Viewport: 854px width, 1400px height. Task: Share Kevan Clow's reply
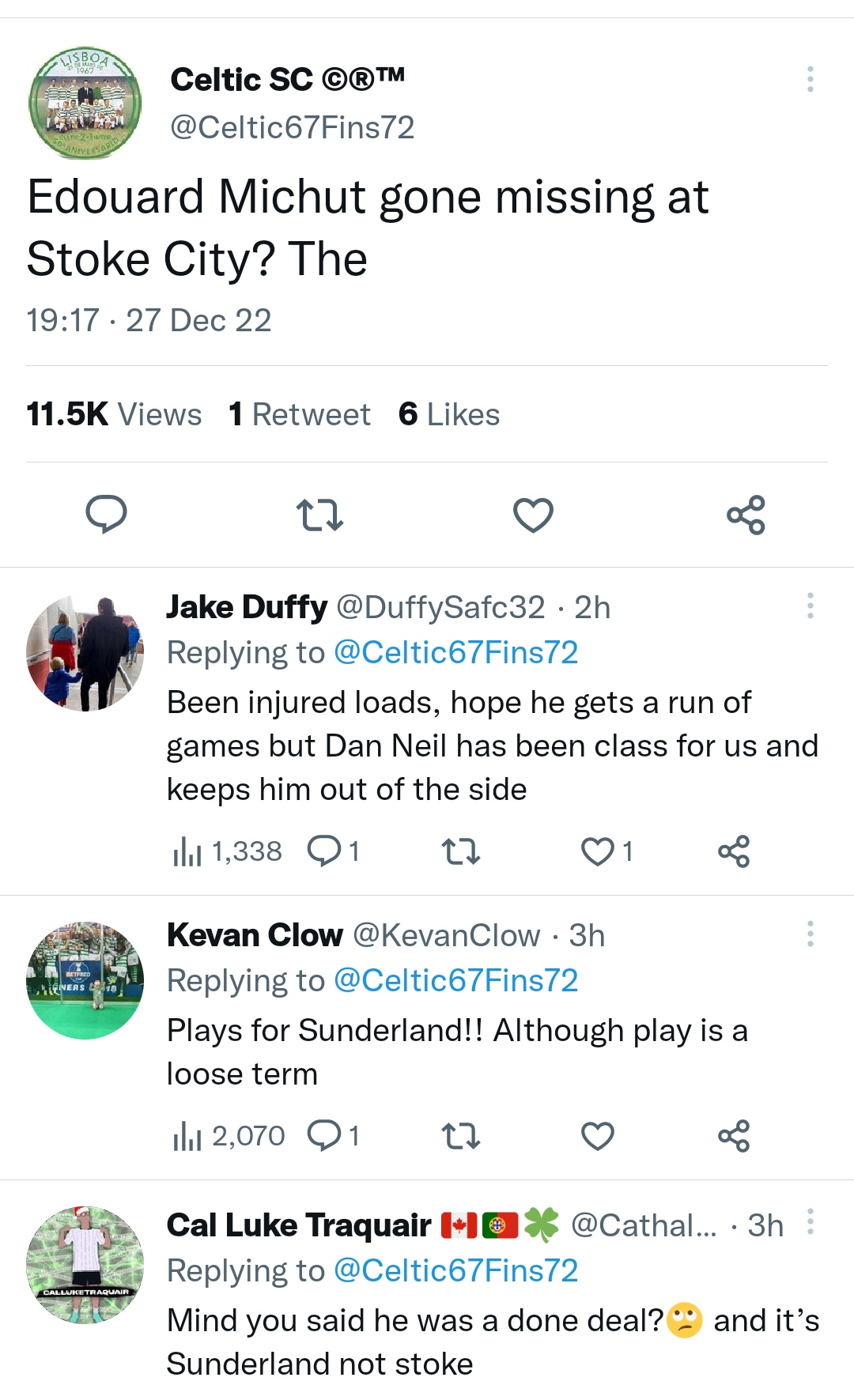[734, 1136]
